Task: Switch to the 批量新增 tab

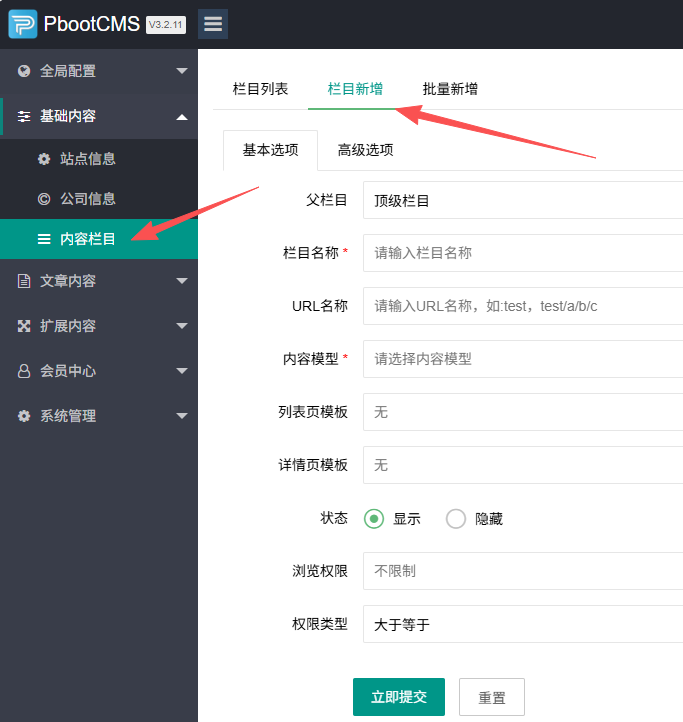Action: (x=450, y=89)
